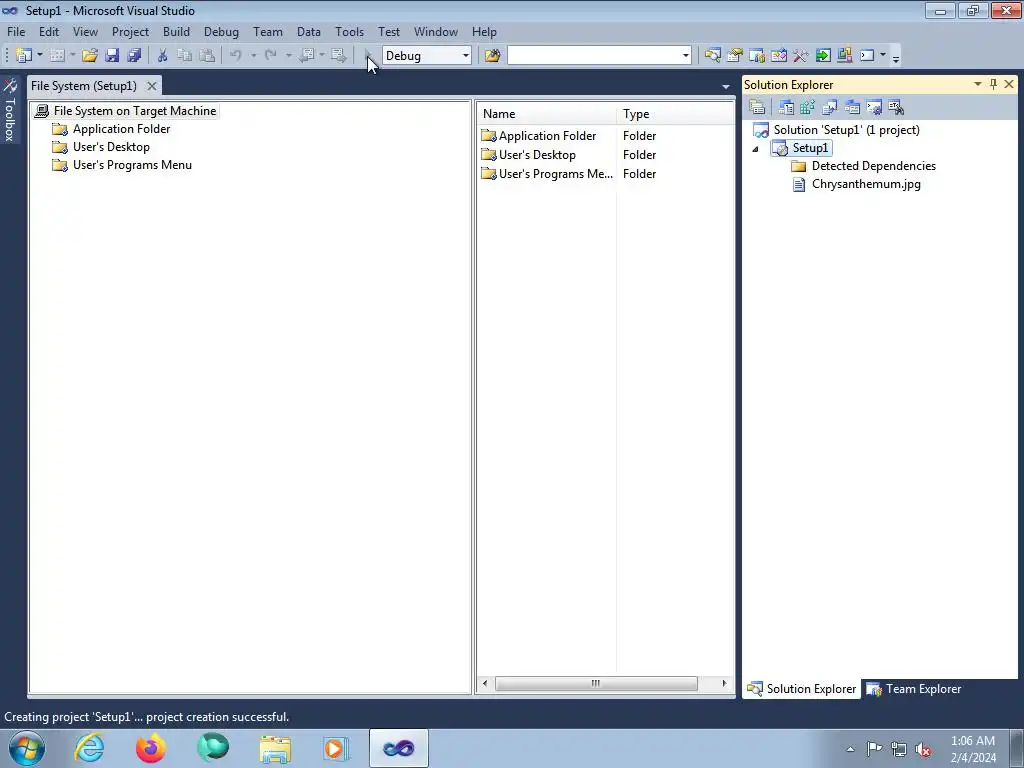Screen dimensions: 1024x768
Task: Open the User Interface Editor icon
Action: (x=852, y=107)
